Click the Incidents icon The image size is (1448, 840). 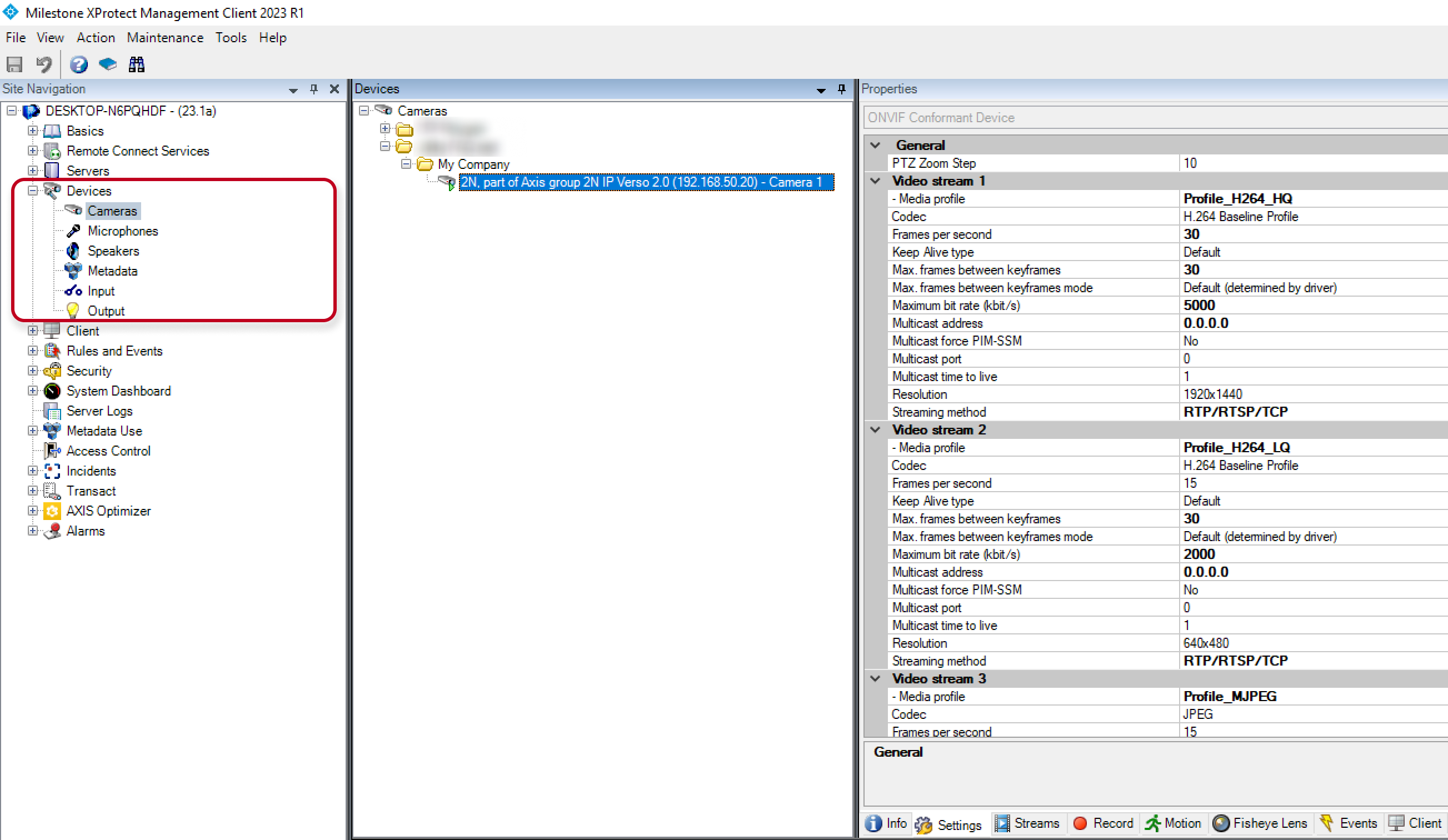[52, 471]
